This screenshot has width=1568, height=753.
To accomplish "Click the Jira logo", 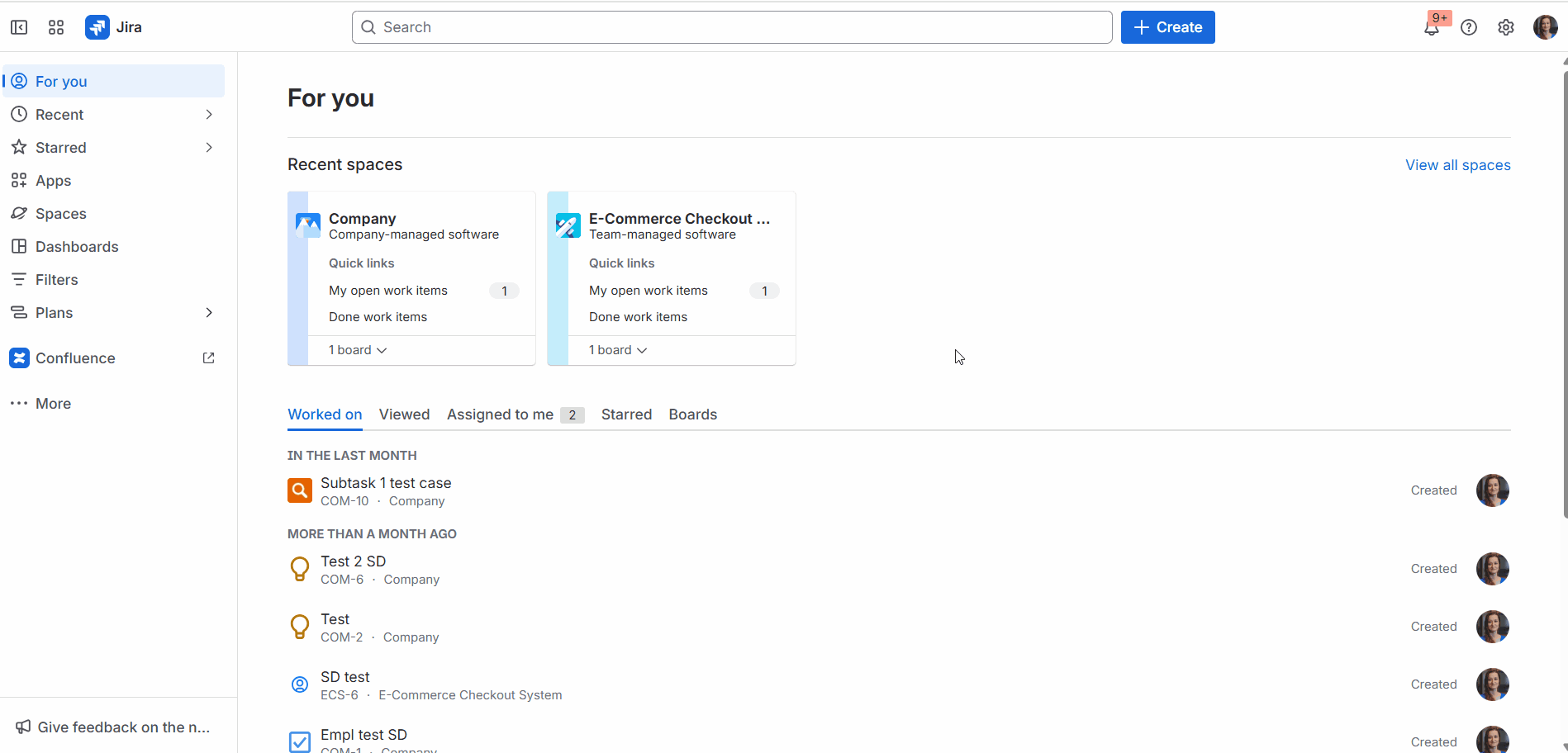I will tap(114, 27).
